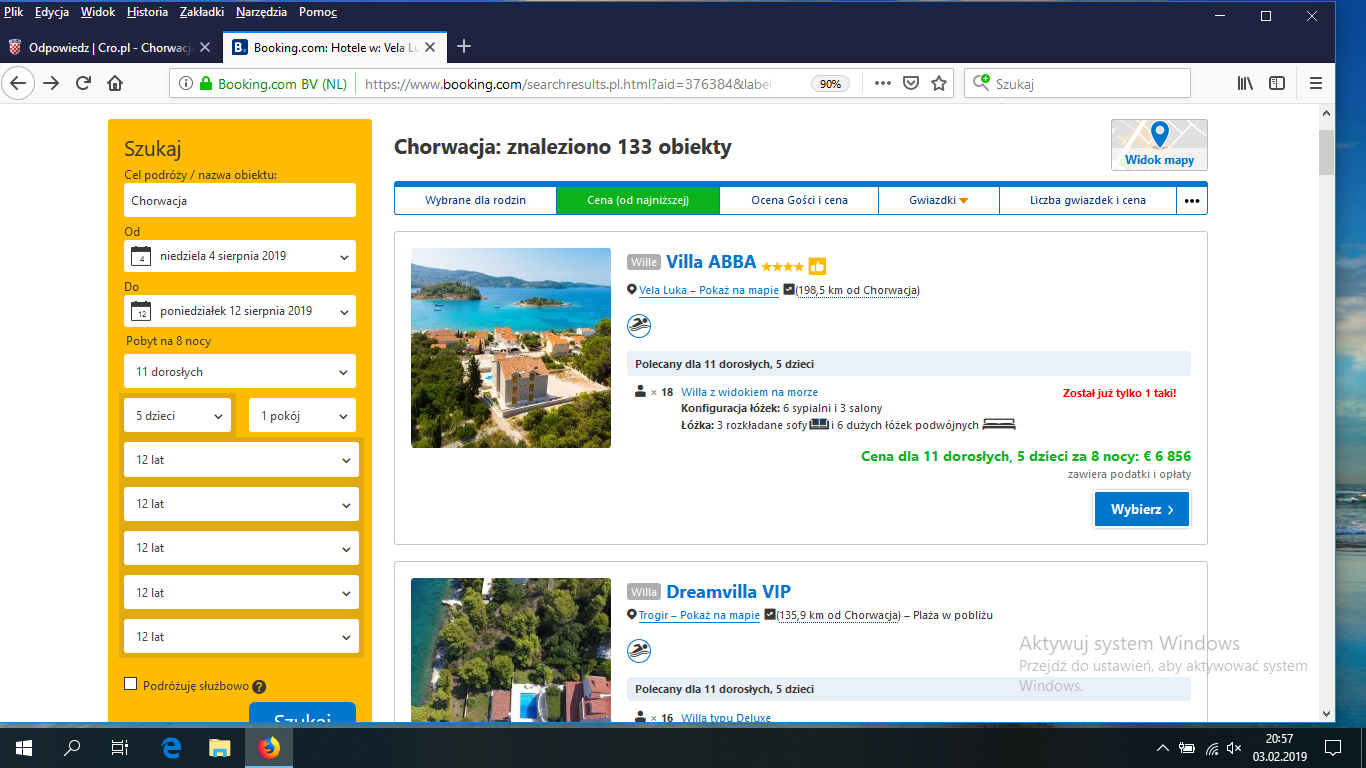Screen dimensions: 1366x768
Task: Select the Ocena Gości i cena tab
Action: click(x=799, y=200)
